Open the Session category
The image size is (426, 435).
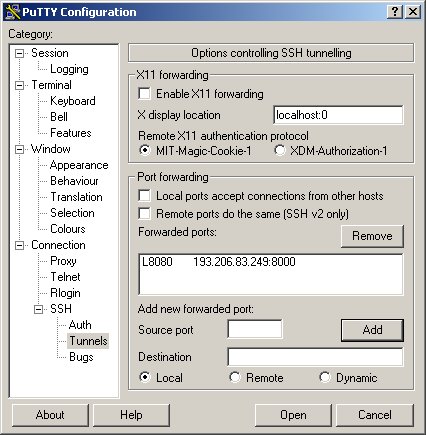point(50,53)
